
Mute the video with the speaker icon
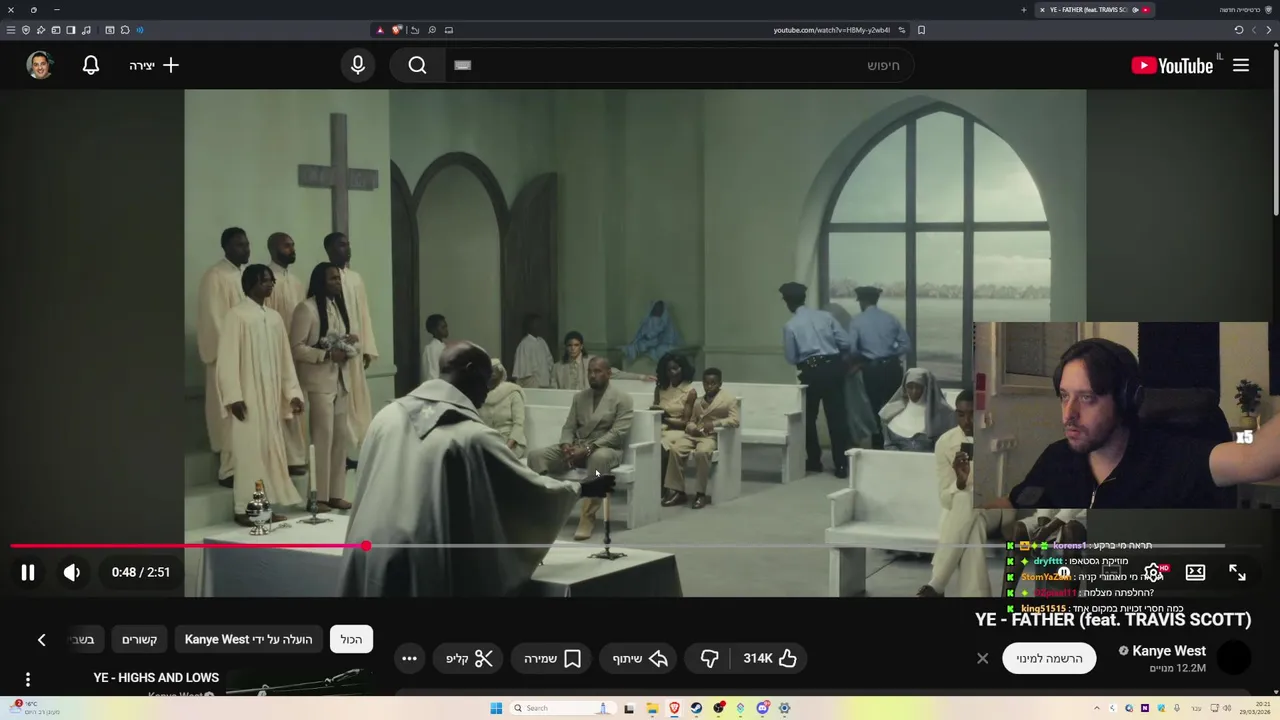pos(72,572)
